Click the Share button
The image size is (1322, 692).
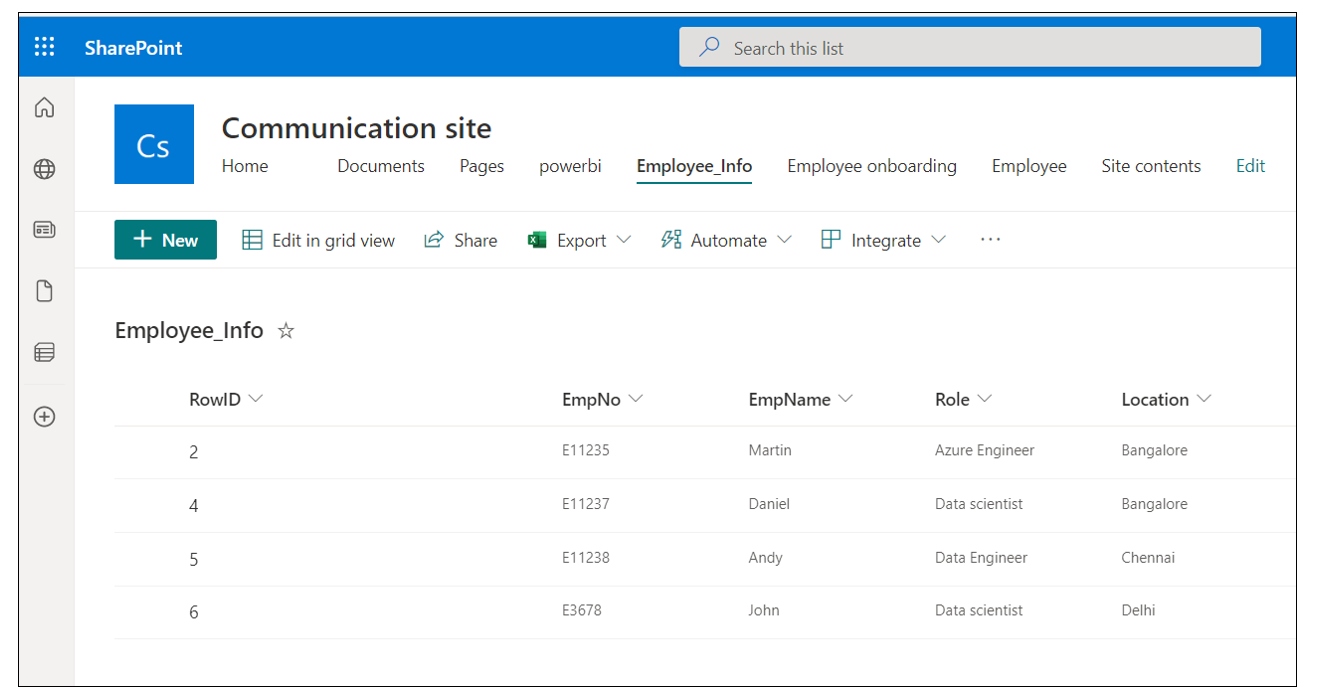point(461,240)
